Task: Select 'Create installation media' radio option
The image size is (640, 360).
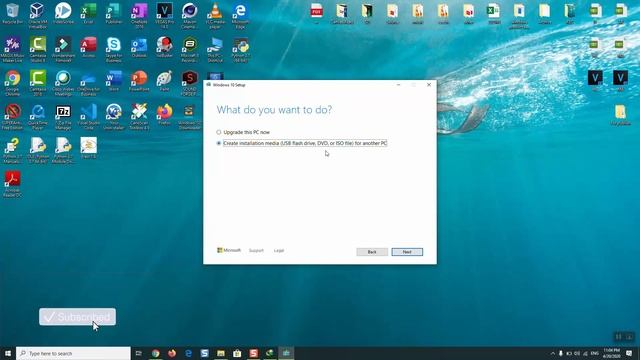Action: 219,143
